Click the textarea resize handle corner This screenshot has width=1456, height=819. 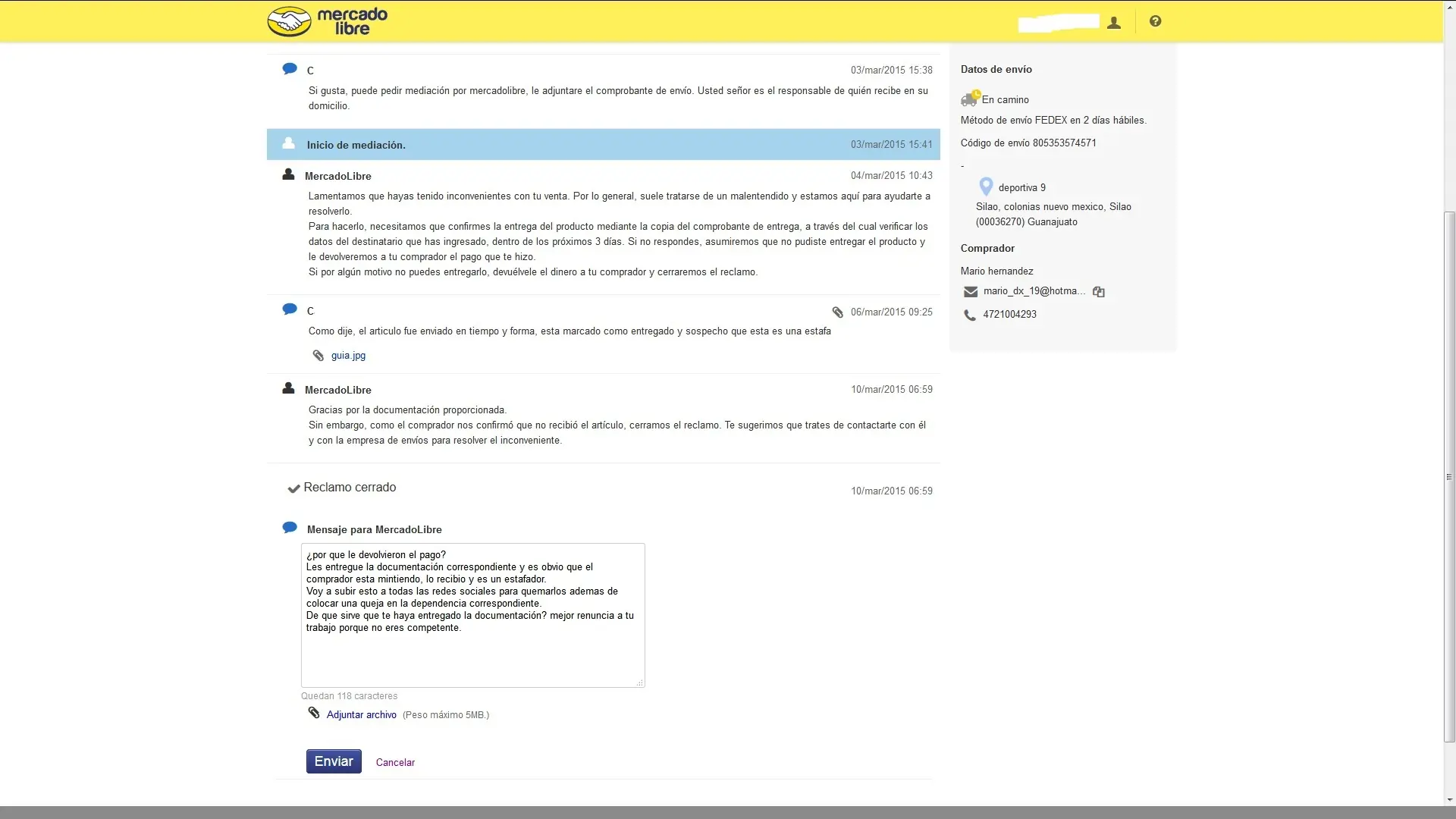tap(640, 682)
